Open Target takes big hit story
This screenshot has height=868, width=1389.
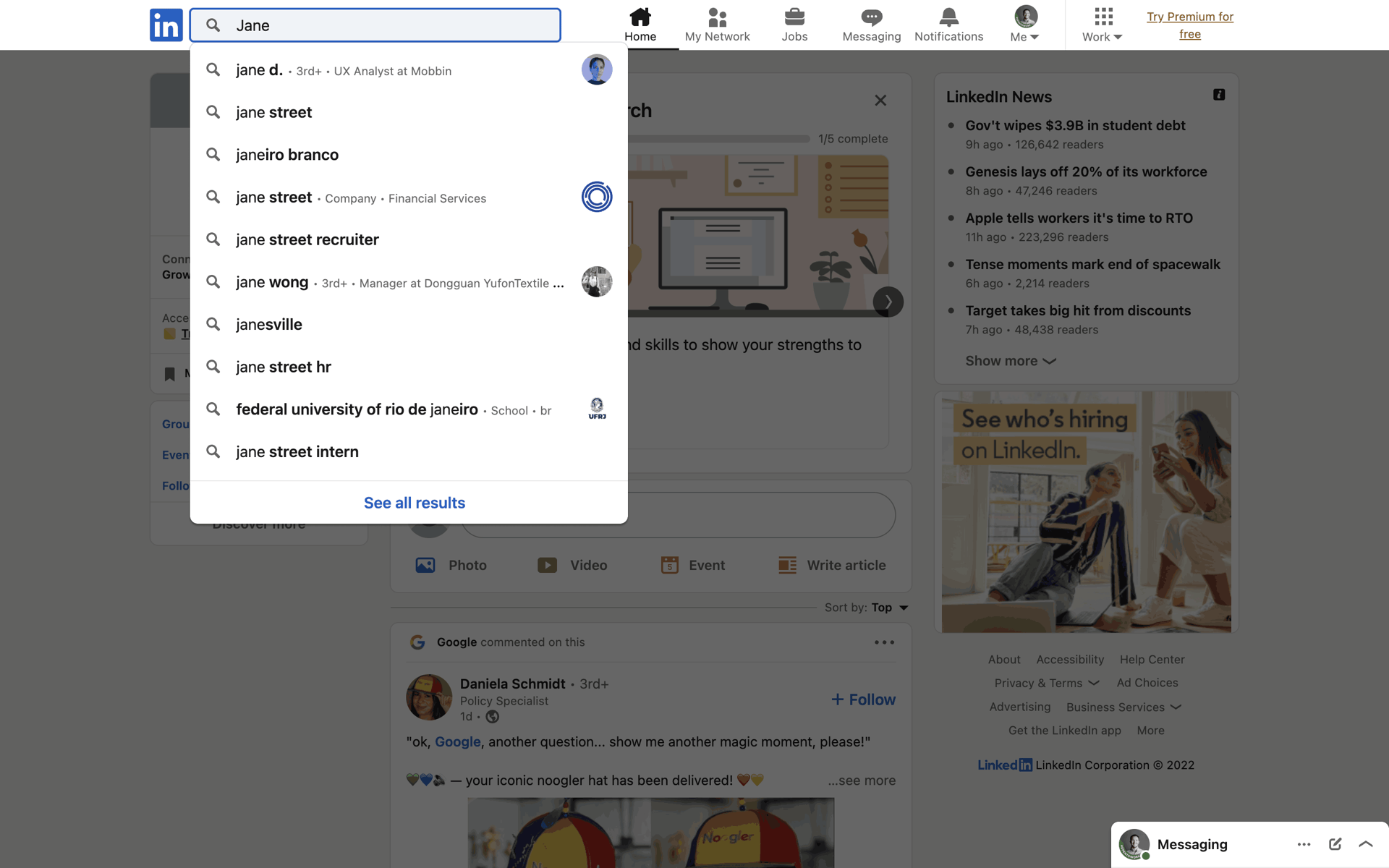1078,310
